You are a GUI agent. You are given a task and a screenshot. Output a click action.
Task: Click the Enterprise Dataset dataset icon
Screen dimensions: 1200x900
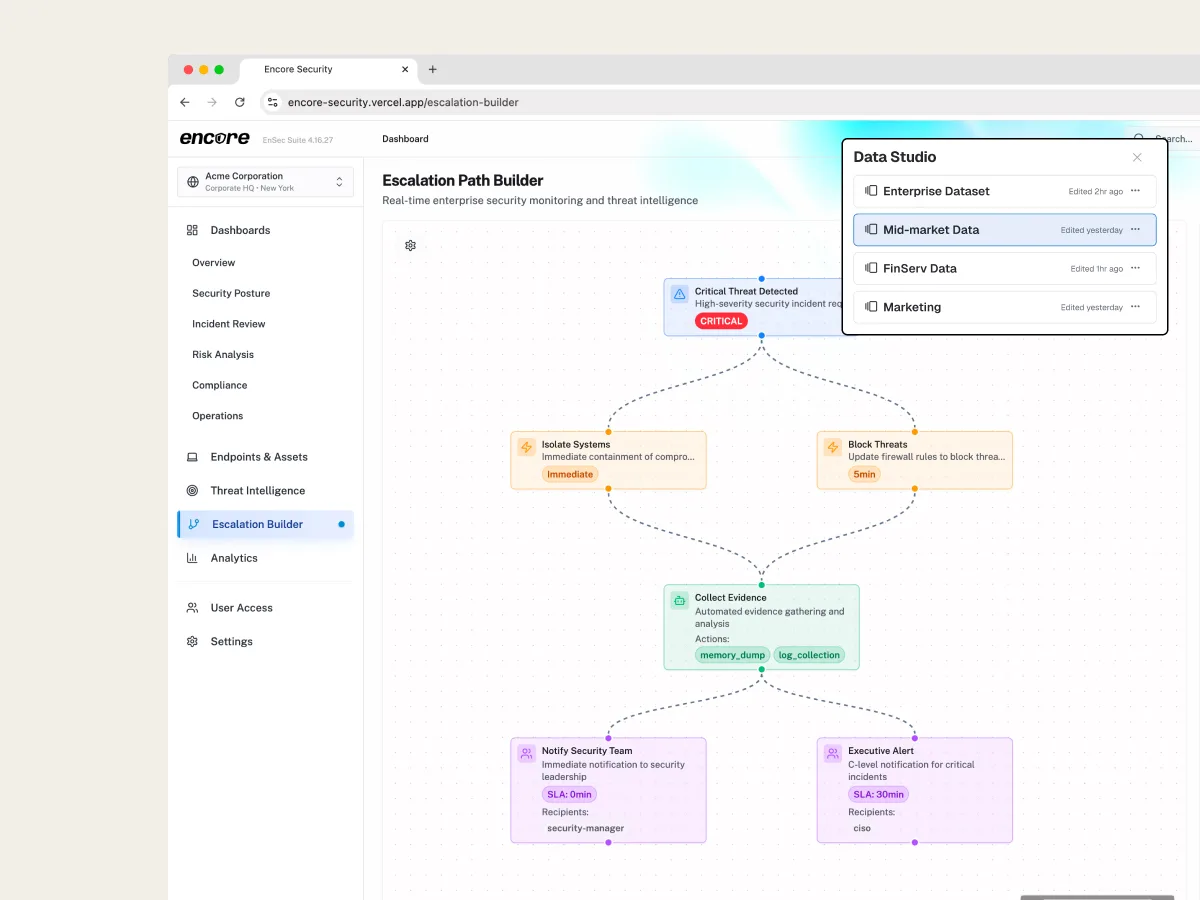871,191
